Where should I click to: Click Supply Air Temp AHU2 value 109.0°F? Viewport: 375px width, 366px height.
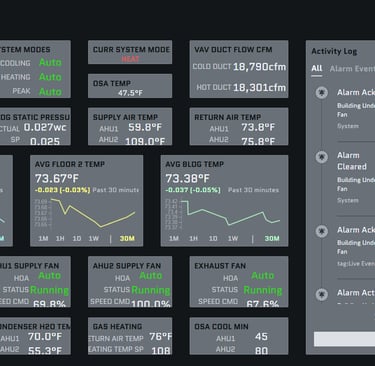(145, 141)
